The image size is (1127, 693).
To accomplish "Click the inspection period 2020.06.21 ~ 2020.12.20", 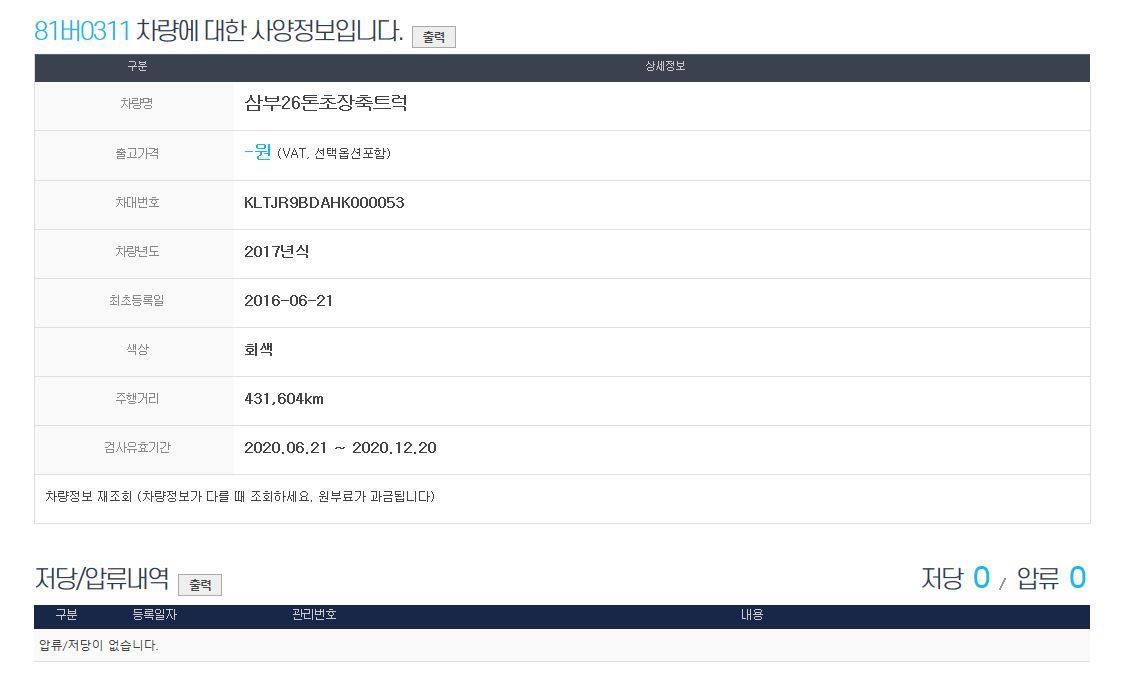I will (x=340, y=448).
